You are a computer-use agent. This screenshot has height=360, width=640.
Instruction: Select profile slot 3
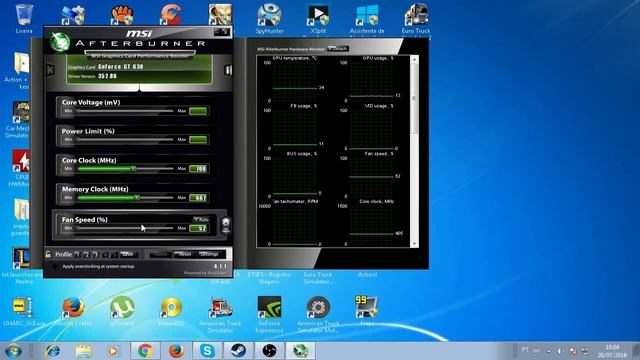click(95, 254)
